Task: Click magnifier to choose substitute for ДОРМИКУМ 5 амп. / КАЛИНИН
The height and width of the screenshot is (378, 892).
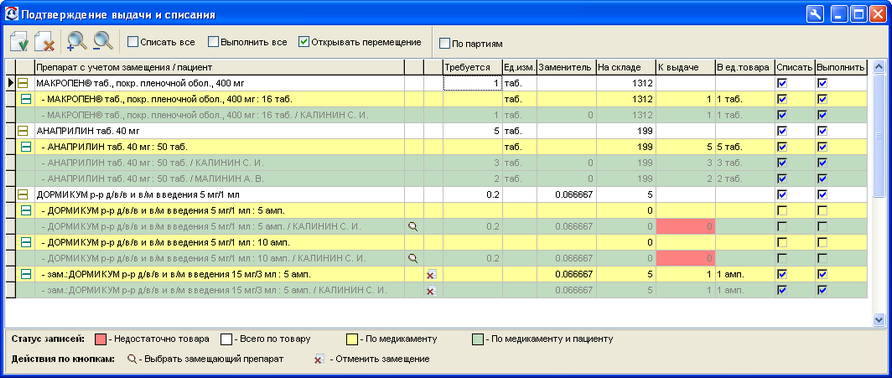Action: pos(414,227)
